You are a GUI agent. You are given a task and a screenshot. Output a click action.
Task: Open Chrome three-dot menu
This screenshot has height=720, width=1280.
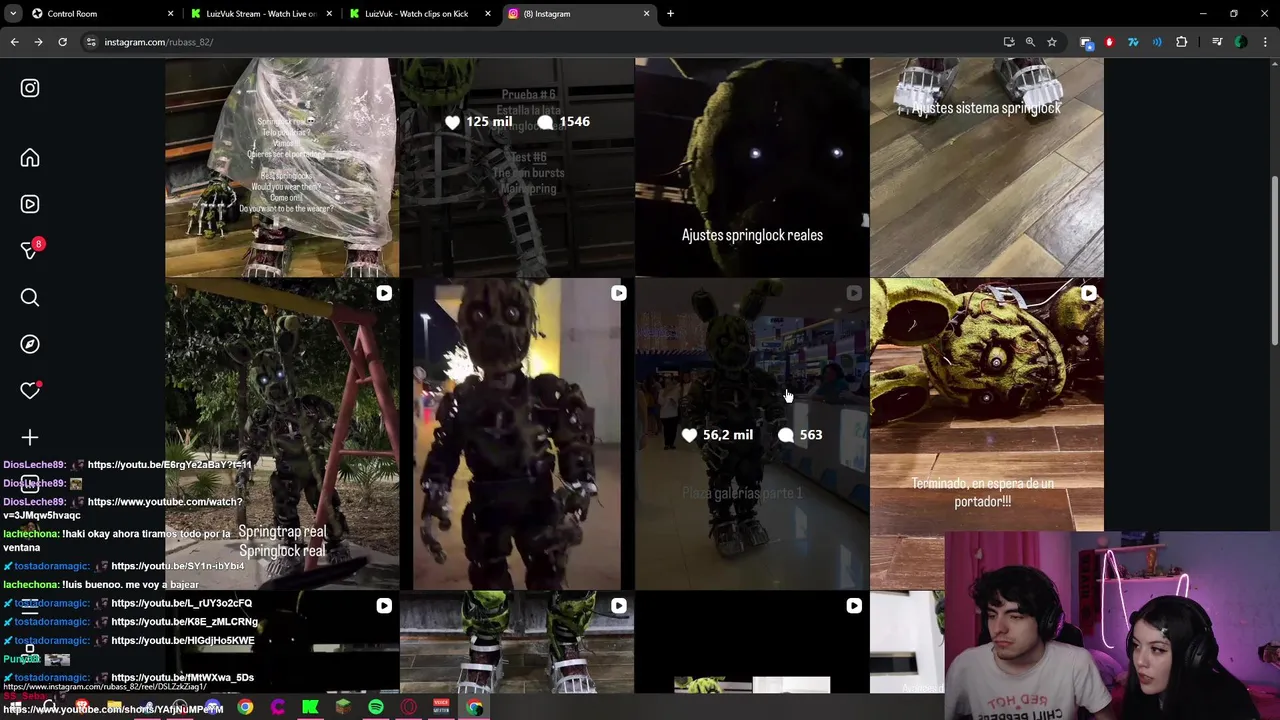click(x=1265, y=42)
